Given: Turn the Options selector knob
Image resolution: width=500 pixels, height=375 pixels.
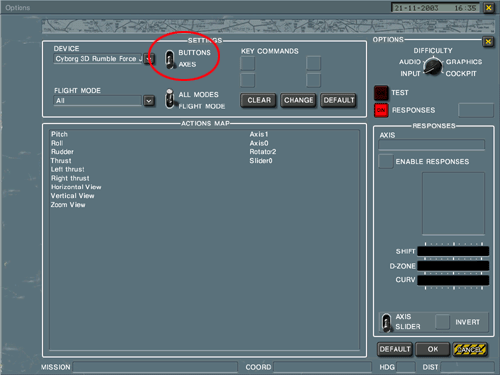Looking at the screenshot, I should click(x=433, y=66).
